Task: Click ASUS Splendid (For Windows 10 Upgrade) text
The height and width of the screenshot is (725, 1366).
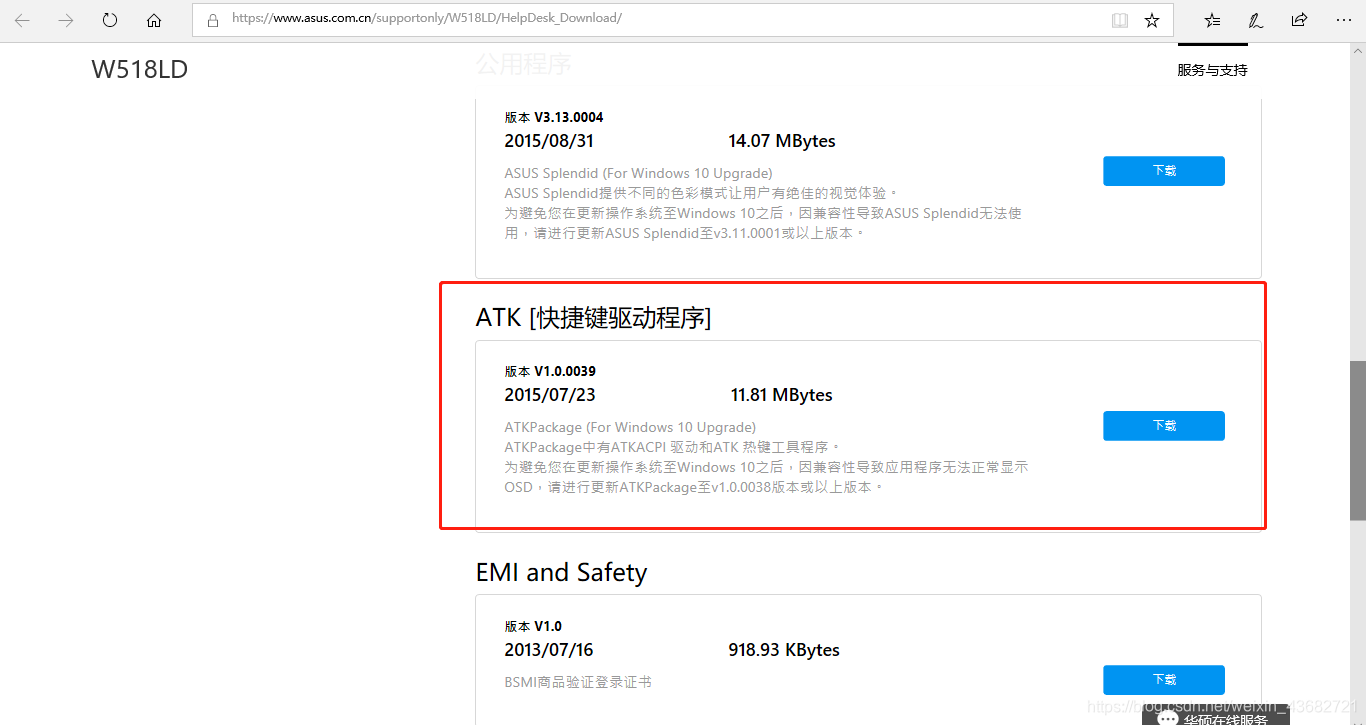Action: point(638,173)
